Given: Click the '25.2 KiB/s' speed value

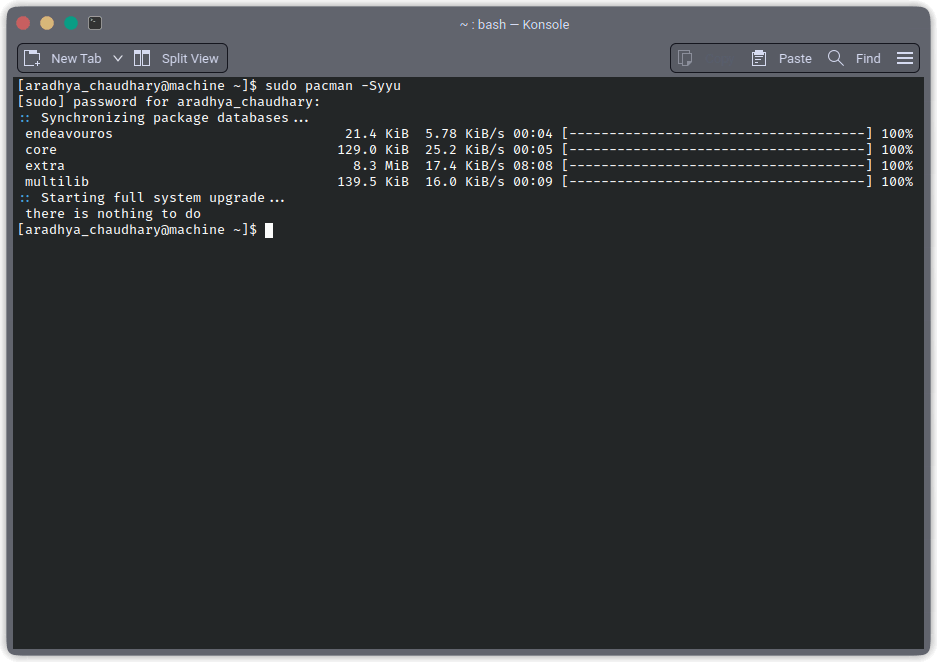Looking at the screenshot, I should point(465,150).
